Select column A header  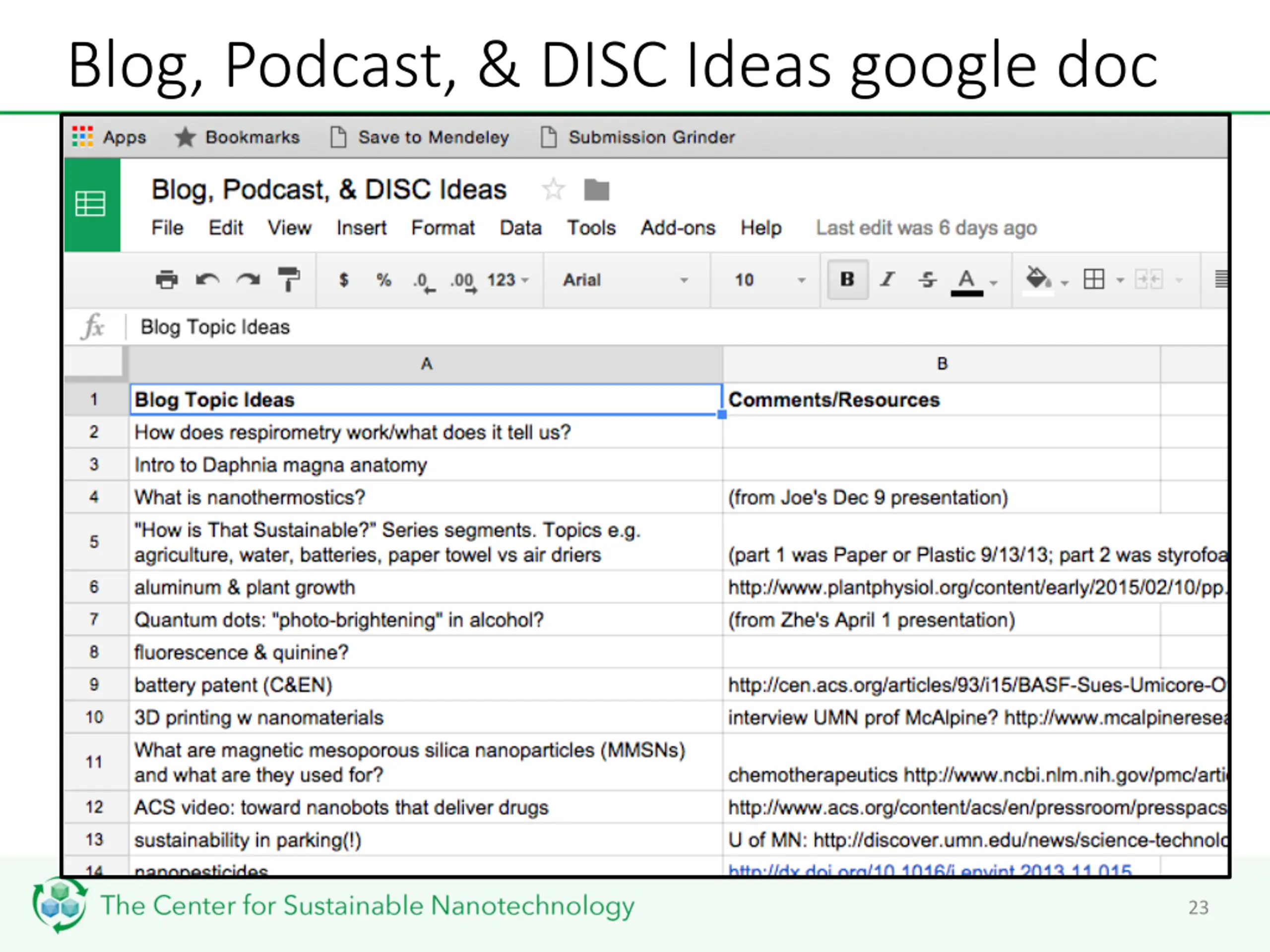(426, 364)
